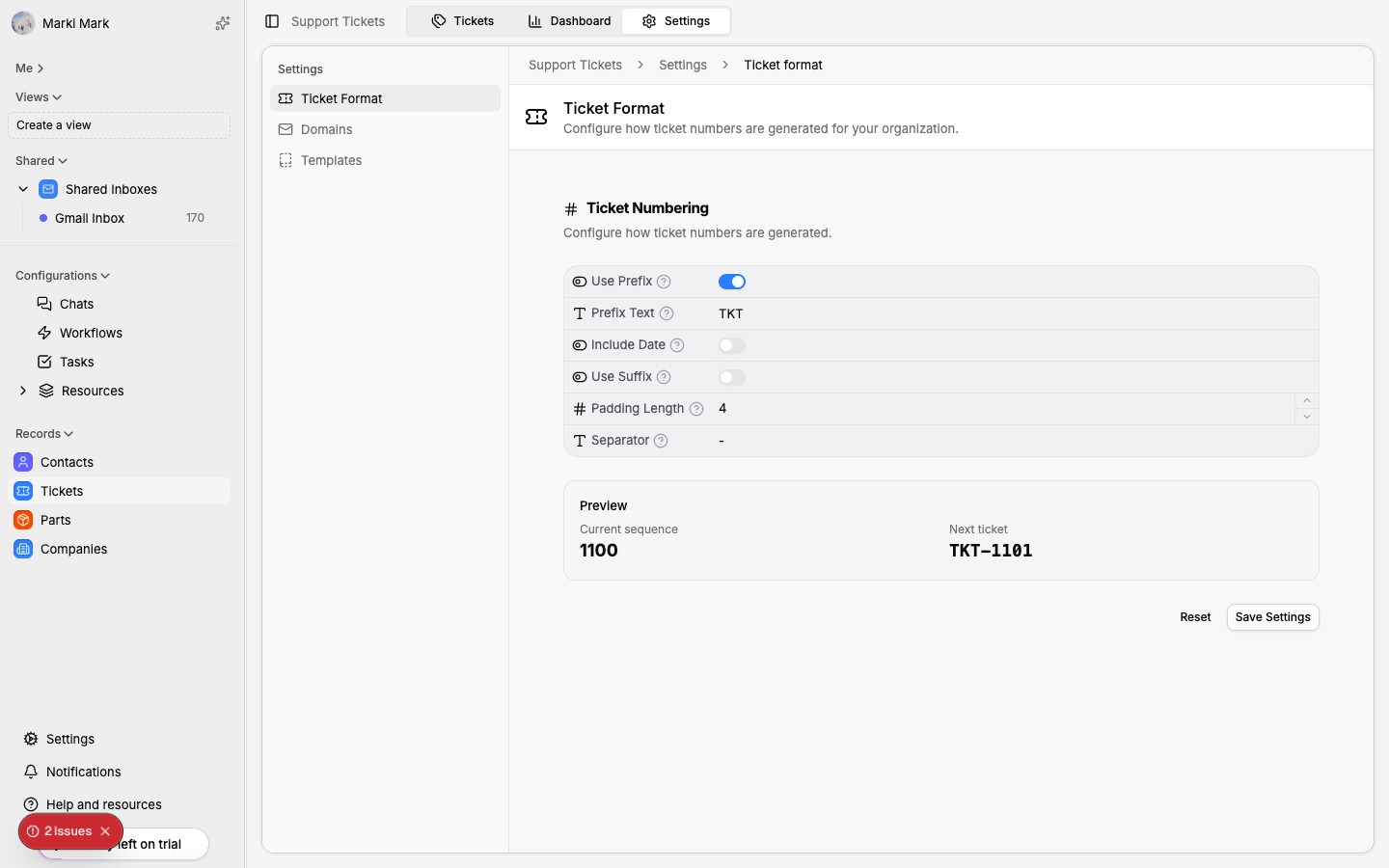Click the Create a view button
This screenshot has height=868, width=1389.
coord(120,125)
